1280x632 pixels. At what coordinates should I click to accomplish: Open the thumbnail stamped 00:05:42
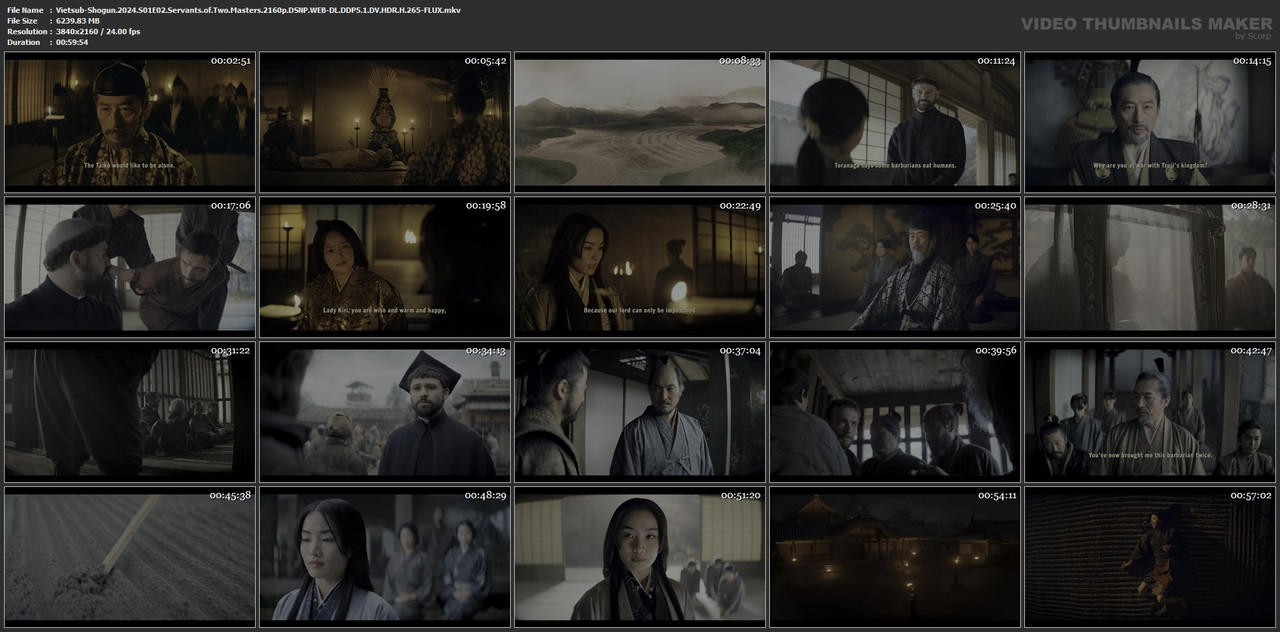tap(384, 122)
